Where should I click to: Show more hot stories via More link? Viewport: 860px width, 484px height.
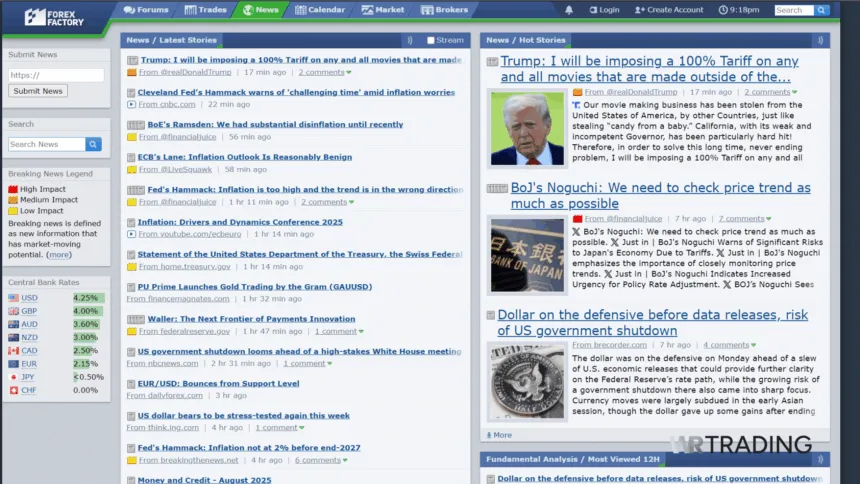coord(498,435)
